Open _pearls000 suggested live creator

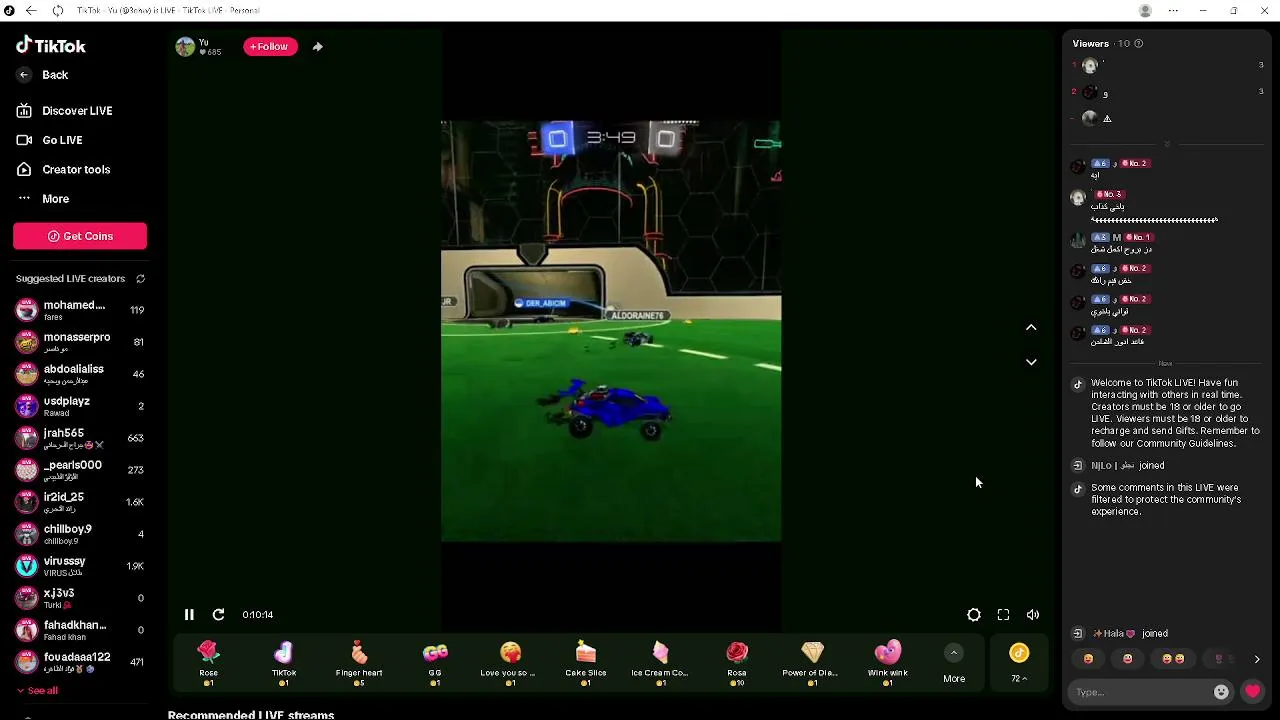pyautogui.click(x=80, y=470)
